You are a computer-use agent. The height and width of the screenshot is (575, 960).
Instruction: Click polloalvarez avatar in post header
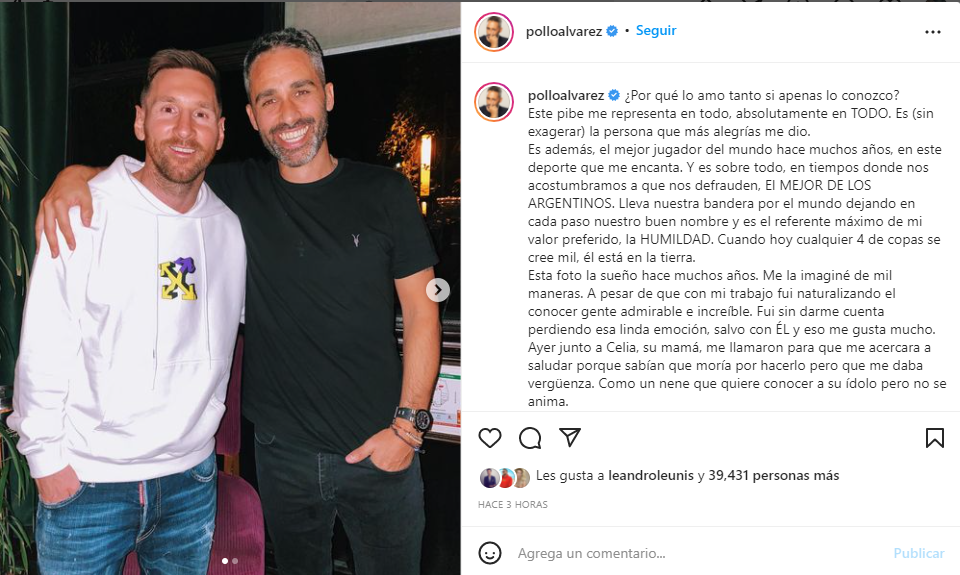(x=493, y=31)
